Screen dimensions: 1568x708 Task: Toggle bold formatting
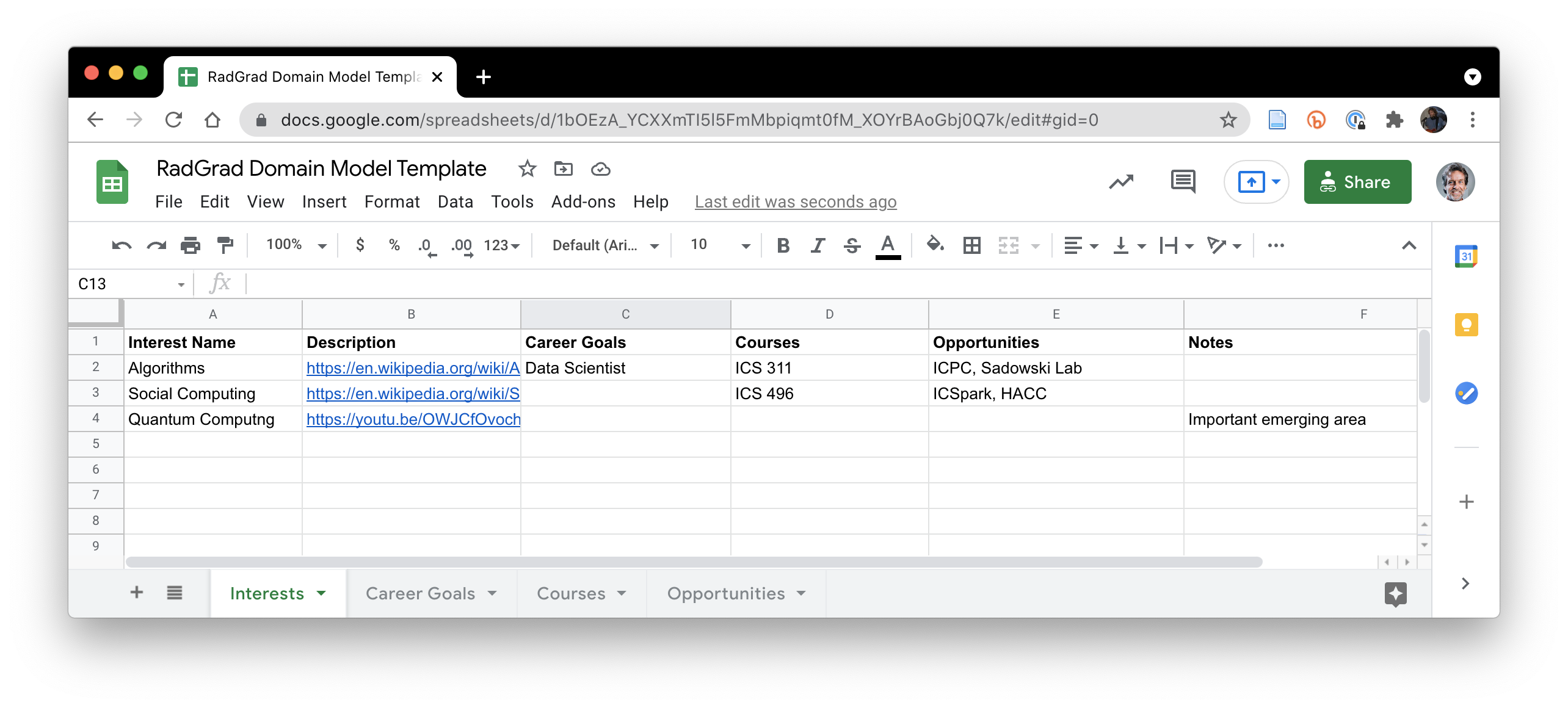[x=783, y=245]
